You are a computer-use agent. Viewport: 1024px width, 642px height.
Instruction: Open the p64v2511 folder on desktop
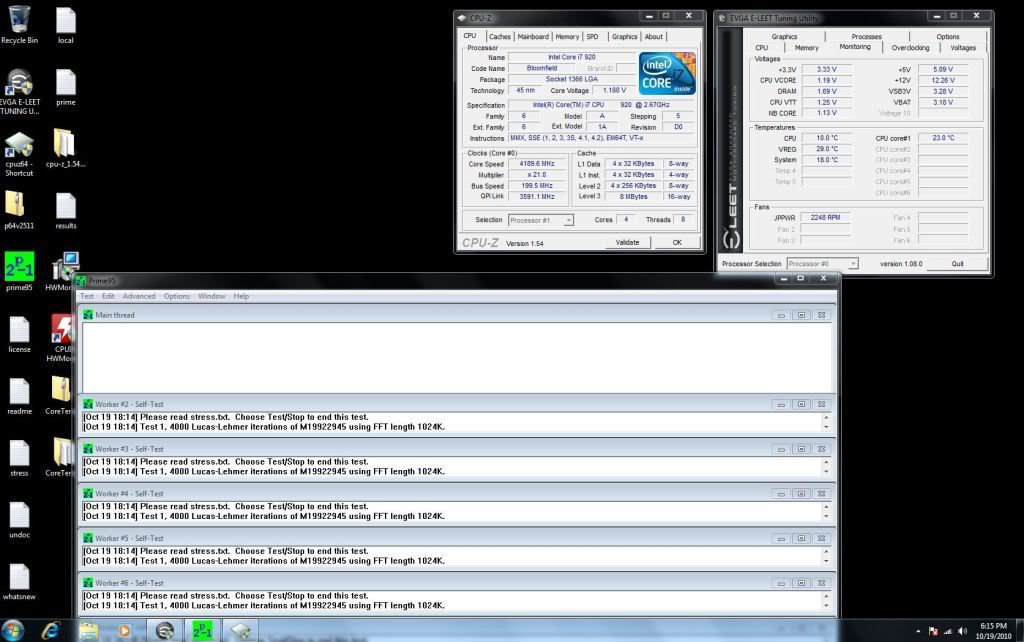point(17,205)
